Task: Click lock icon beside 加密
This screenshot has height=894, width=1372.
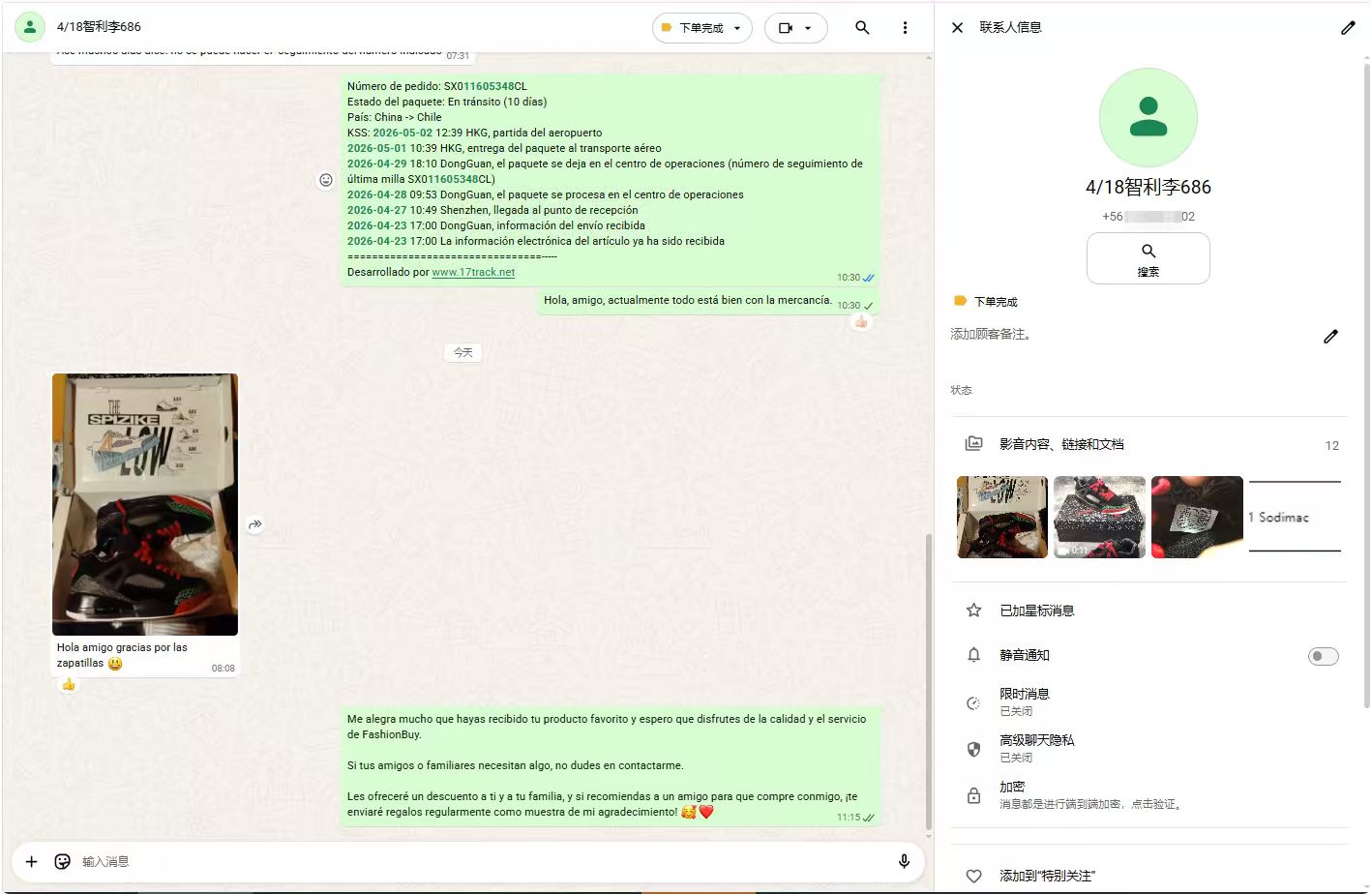Action: click(973, 795)
